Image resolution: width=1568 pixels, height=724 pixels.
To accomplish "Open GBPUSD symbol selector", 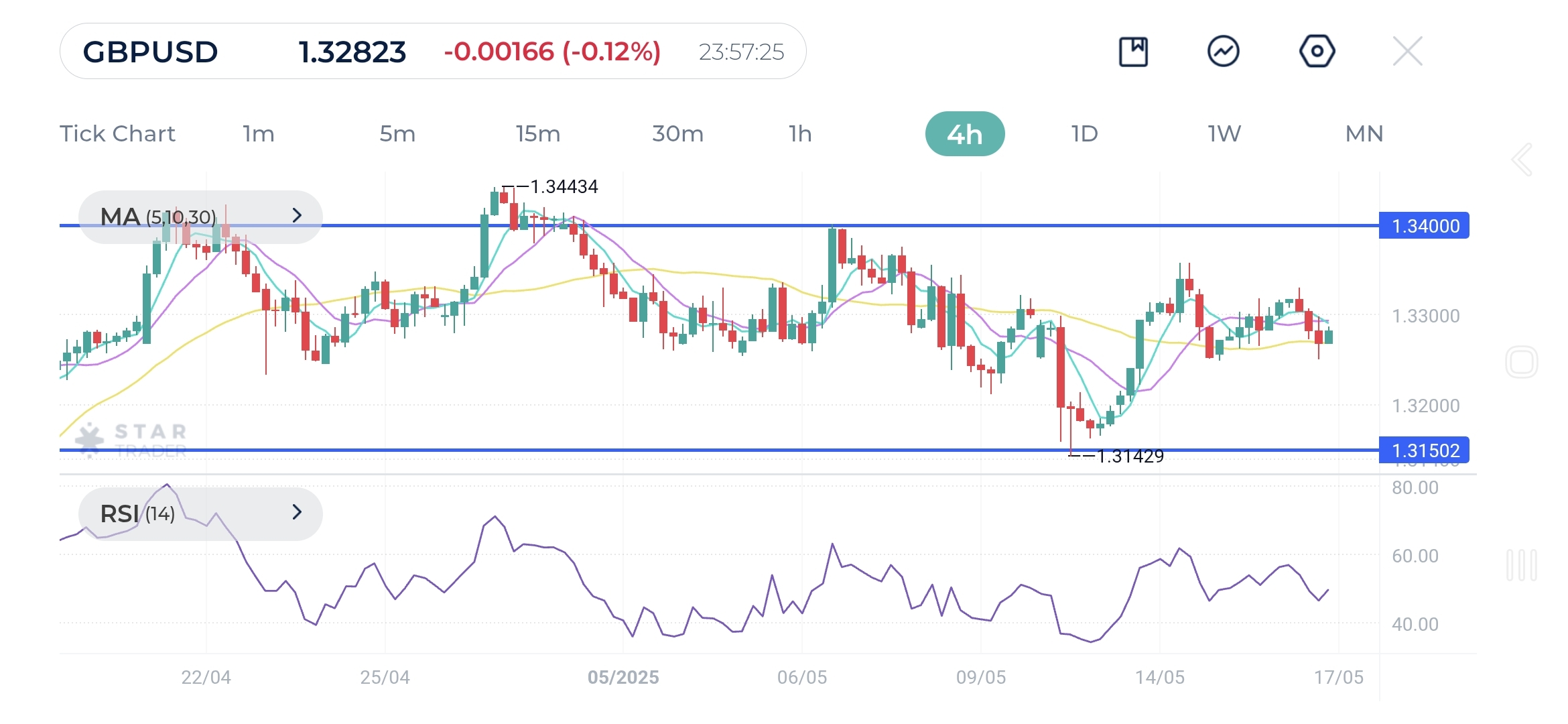I will click(x=149, y=51).
